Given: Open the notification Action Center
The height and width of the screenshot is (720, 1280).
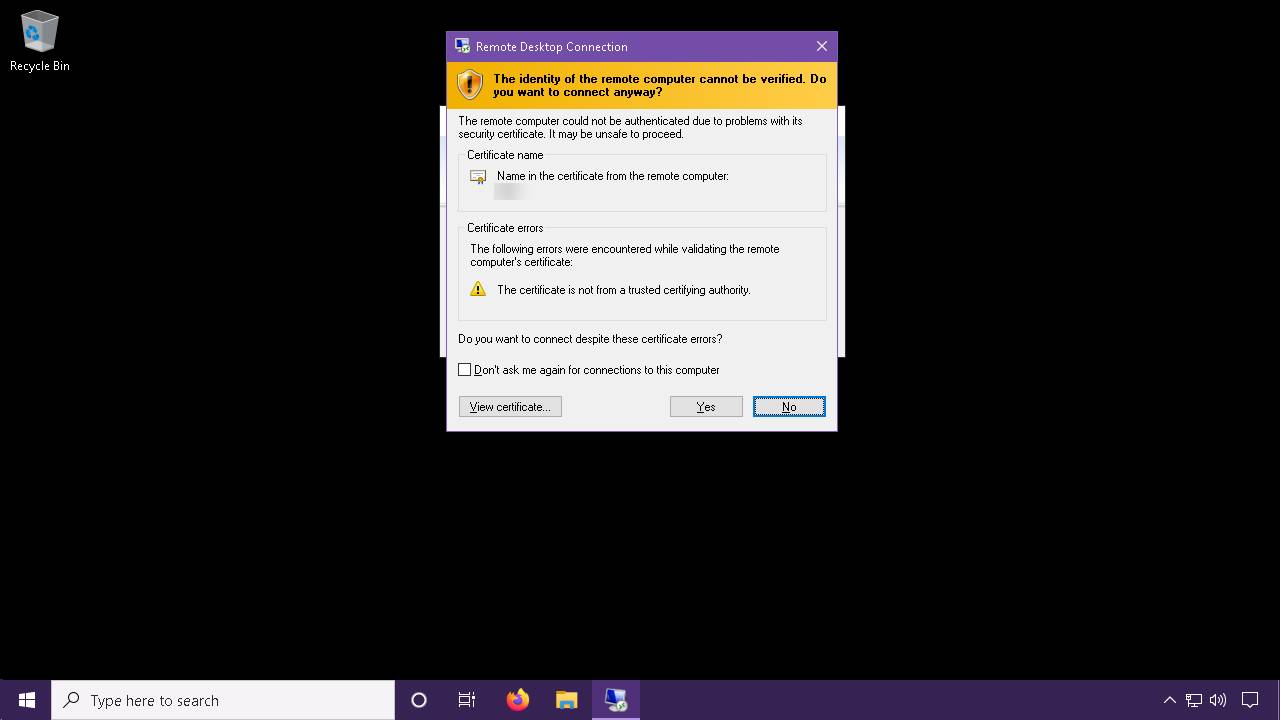Looking at the screenshot, I should pos(1250,700).
